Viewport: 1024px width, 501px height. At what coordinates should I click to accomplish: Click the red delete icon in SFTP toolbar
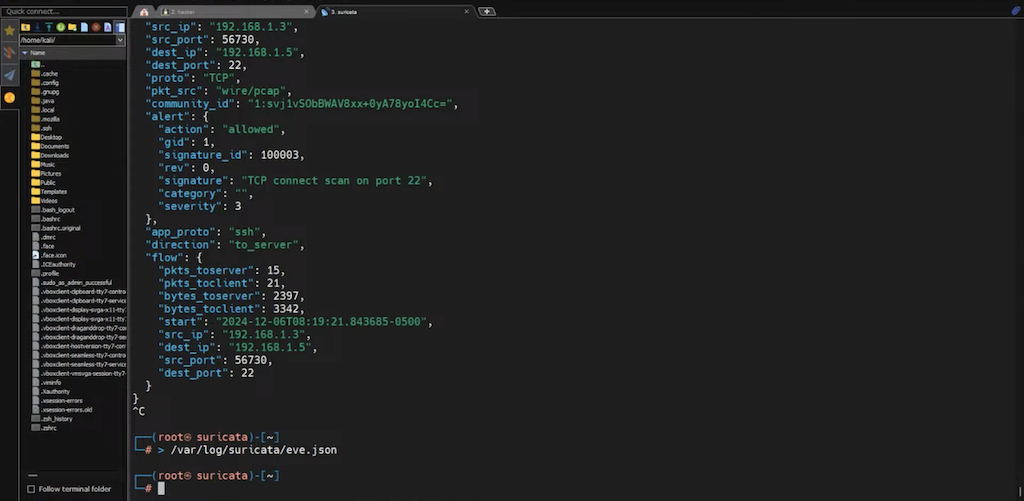click(96, 27)
